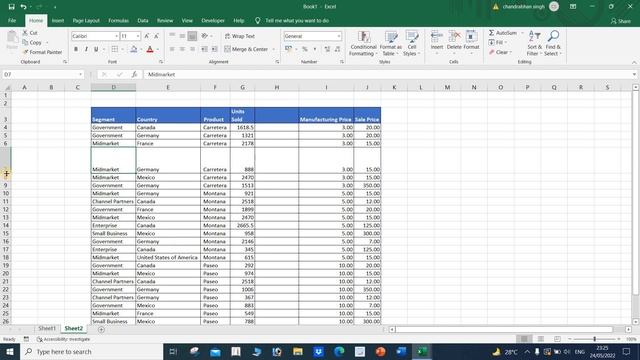Screen dimensions: 640x360
Task: Switch to Page Layout view icon
Action: point(541,339)
